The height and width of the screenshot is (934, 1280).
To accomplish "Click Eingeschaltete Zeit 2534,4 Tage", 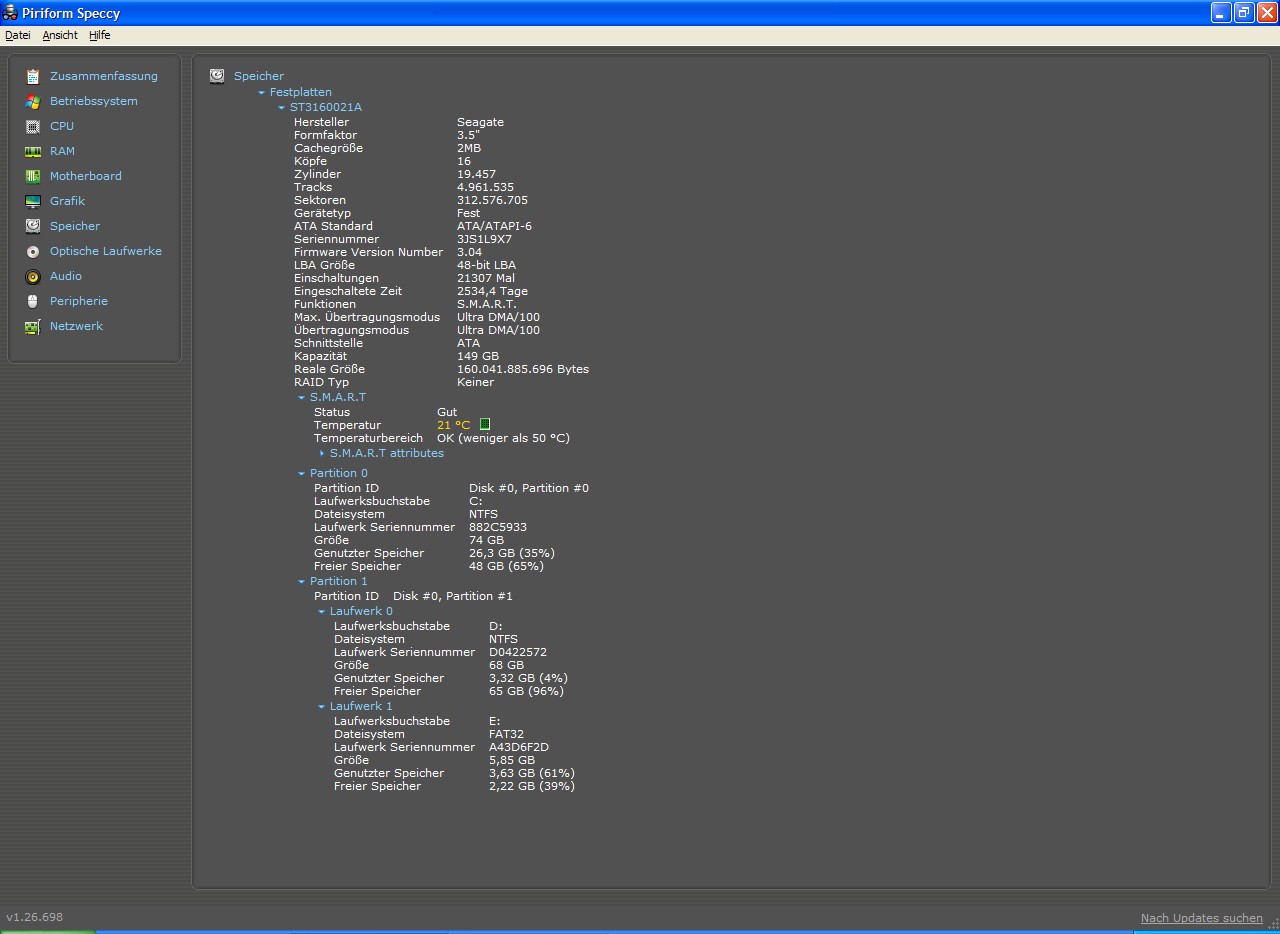I will [x=492, y=291].
